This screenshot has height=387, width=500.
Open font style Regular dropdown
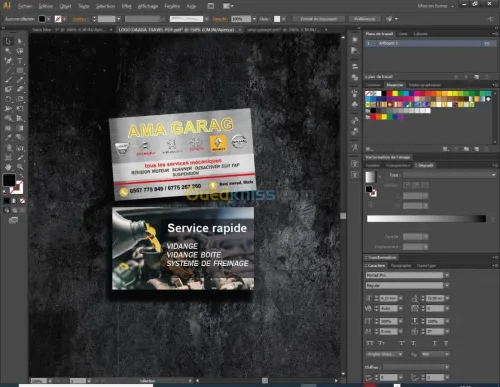coord(447,285)
